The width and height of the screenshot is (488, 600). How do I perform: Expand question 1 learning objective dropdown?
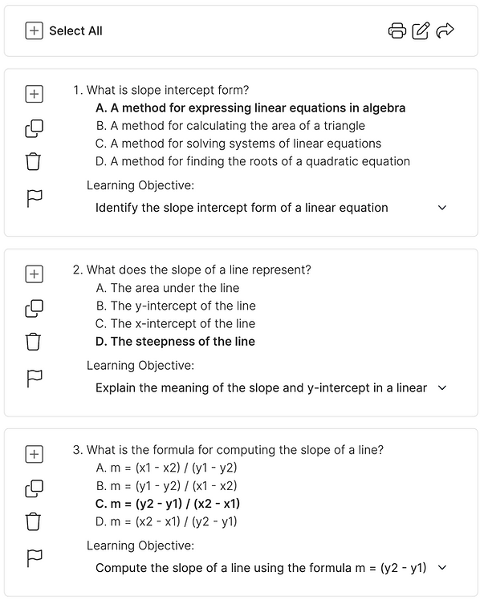[442, 208]
